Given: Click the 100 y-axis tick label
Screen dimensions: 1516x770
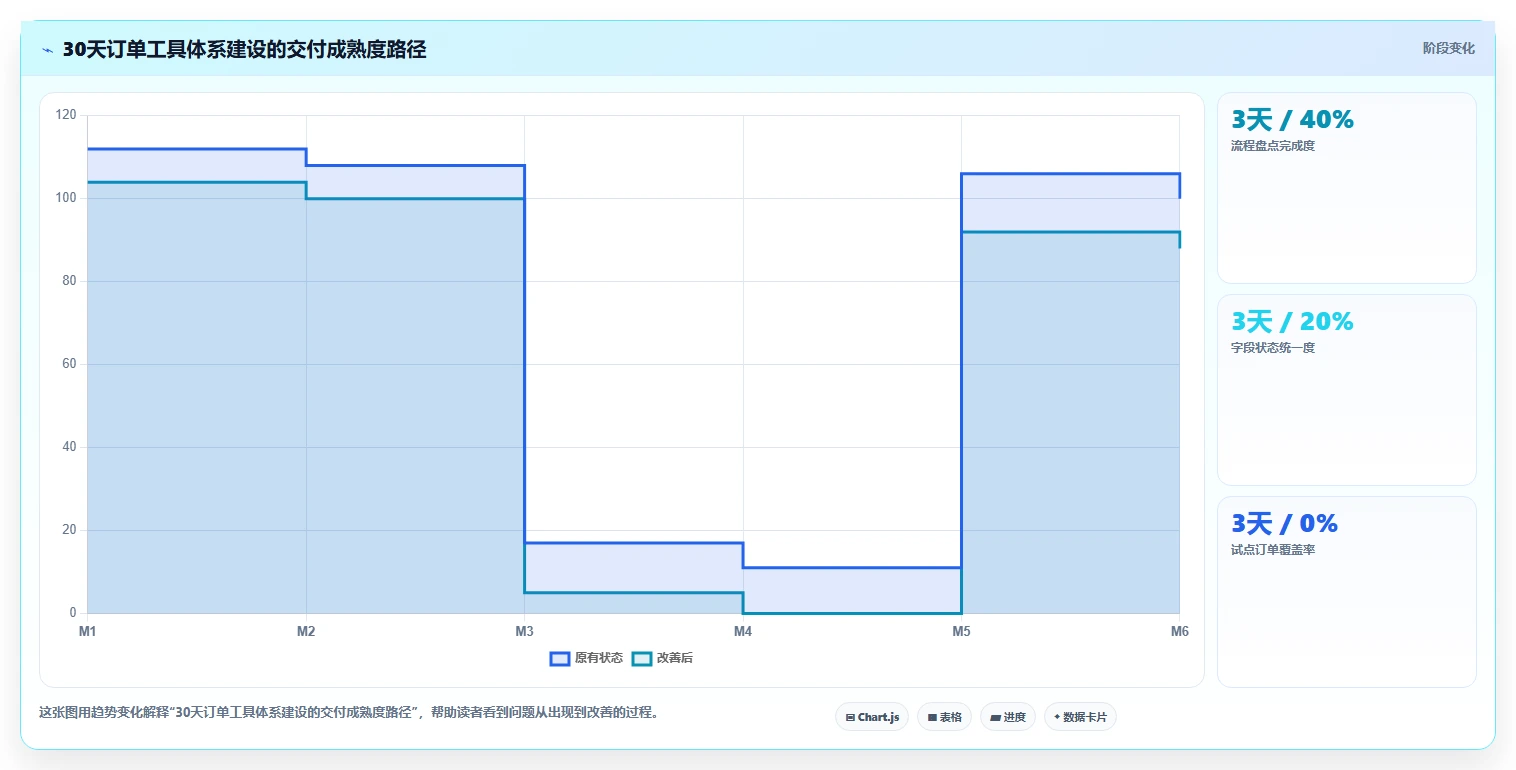Looking at the screenshot, I should (x=66, y=198).
